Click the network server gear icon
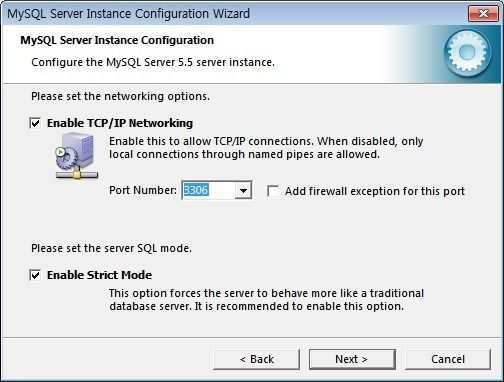Image resolution: width=504 pixels, height=382 pixels. pos(76,155)
